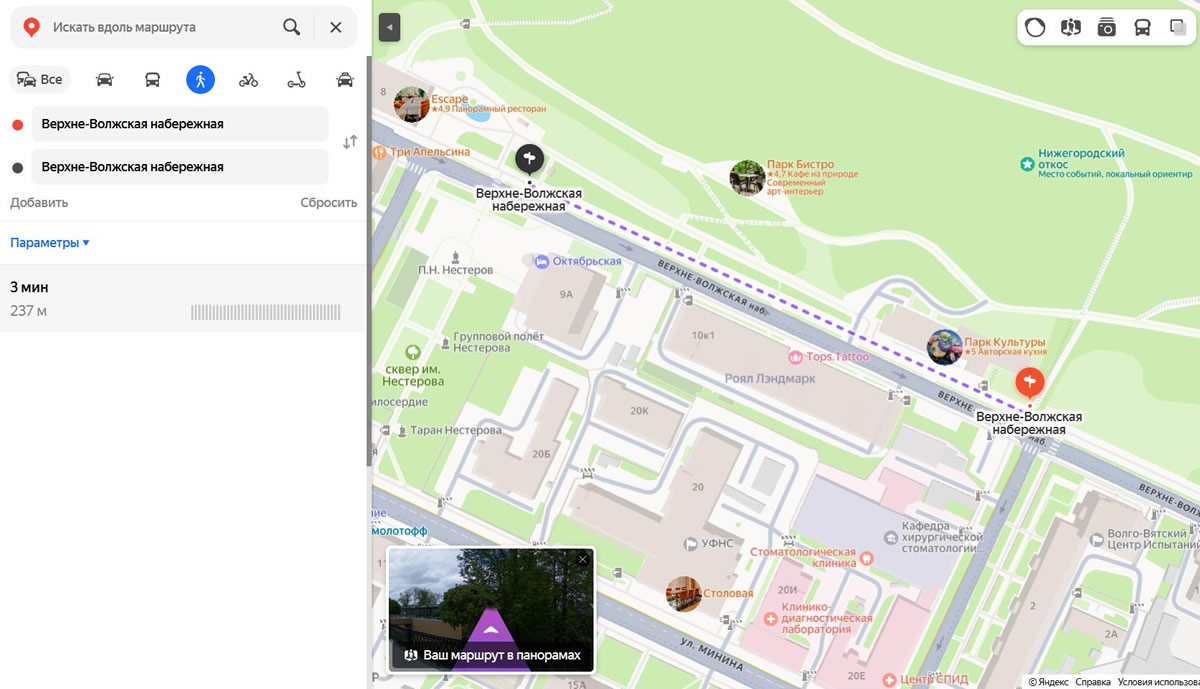The width and height of the screenshot is (1200, 689).
Task: Open the 'Парк Бистро' cafe marker
Action: 747,178
